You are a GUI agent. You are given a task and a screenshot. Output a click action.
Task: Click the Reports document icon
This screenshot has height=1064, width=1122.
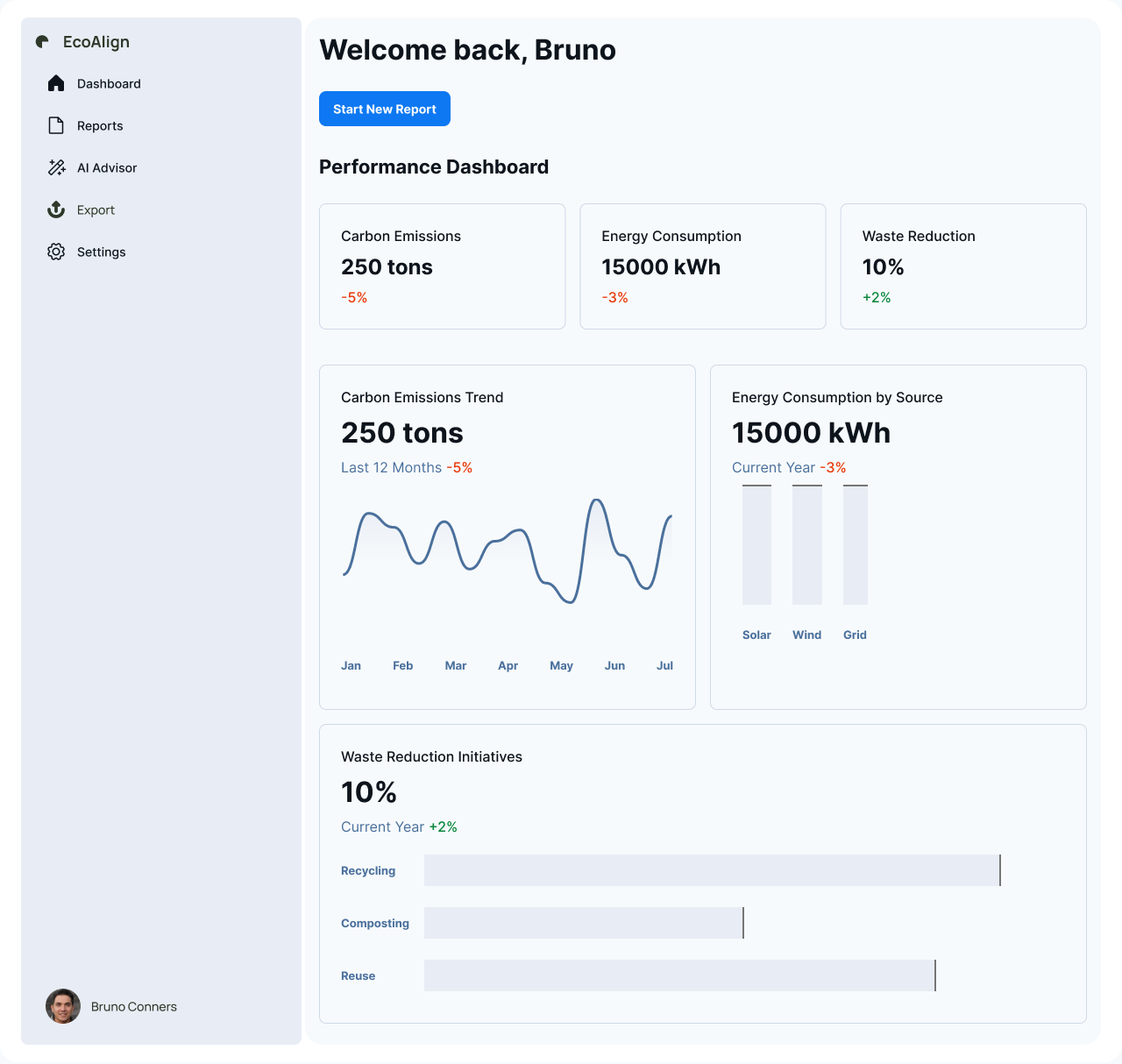tap(56, 125)
